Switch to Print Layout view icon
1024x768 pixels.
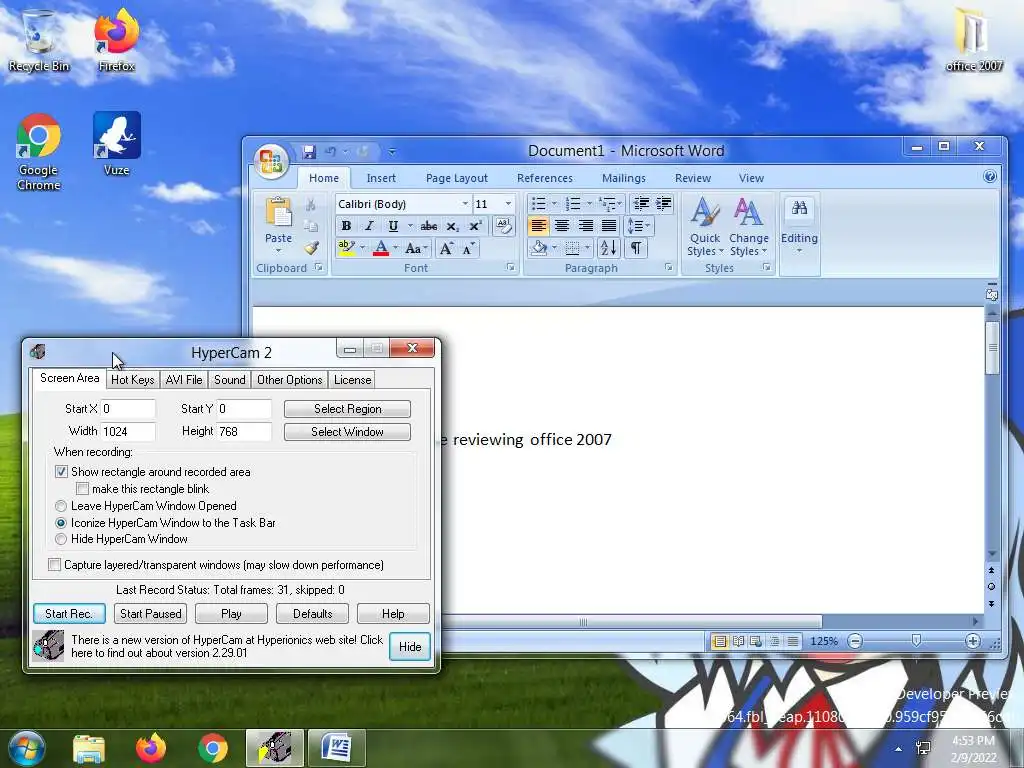pyautogui.click(x=719, y=641)
